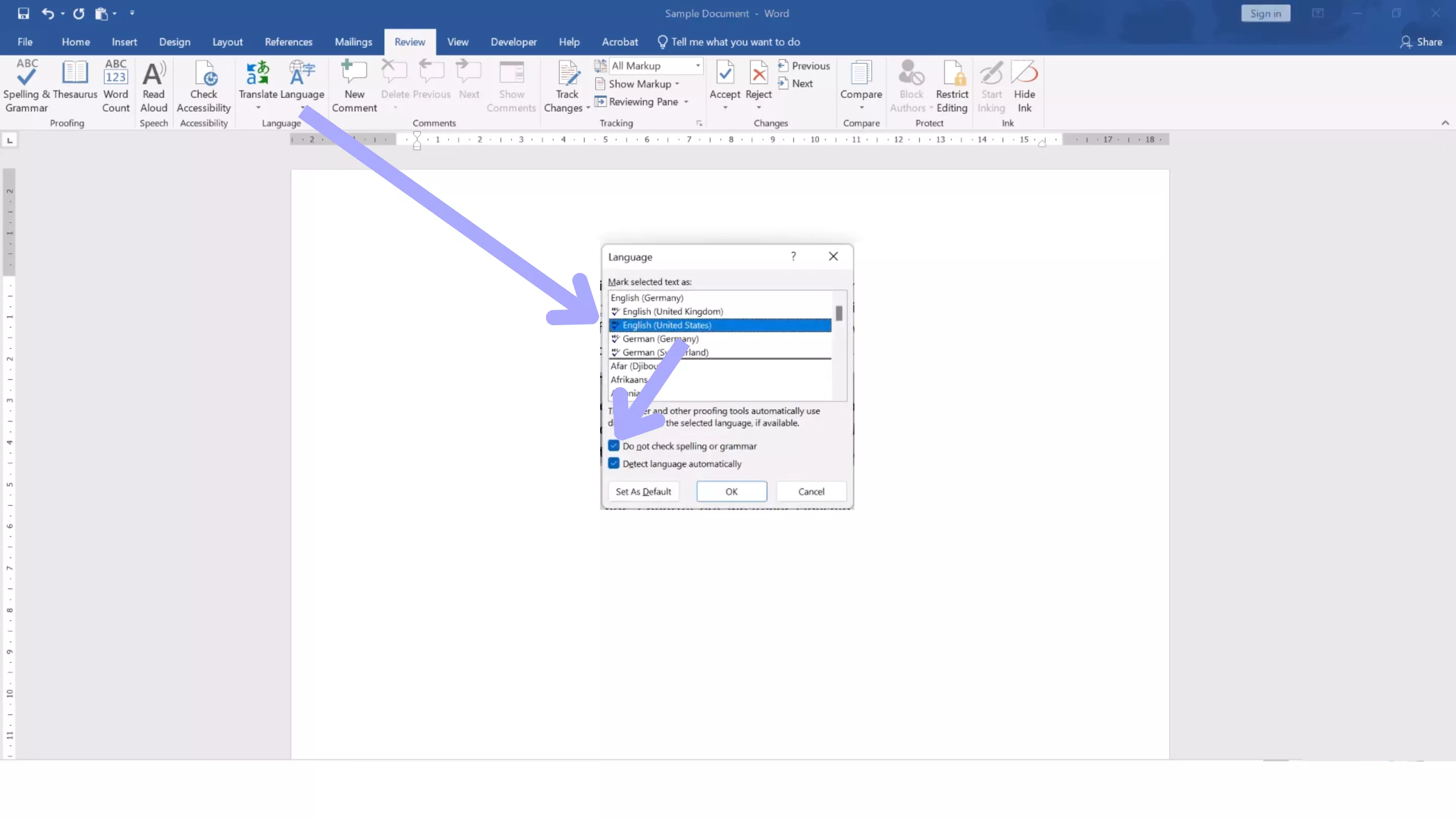1456x819 pixels.
Task: Toggle Detect language automatically checkbox
Action: coord(614,464)
